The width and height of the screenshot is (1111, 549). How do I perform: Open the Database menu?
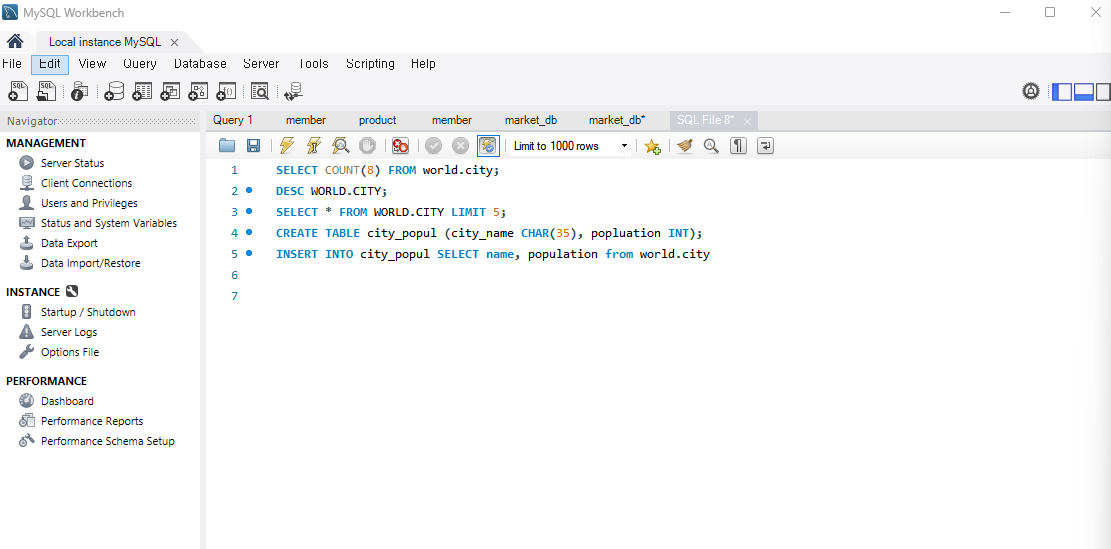pyautogui.click(x=201, y=64)
